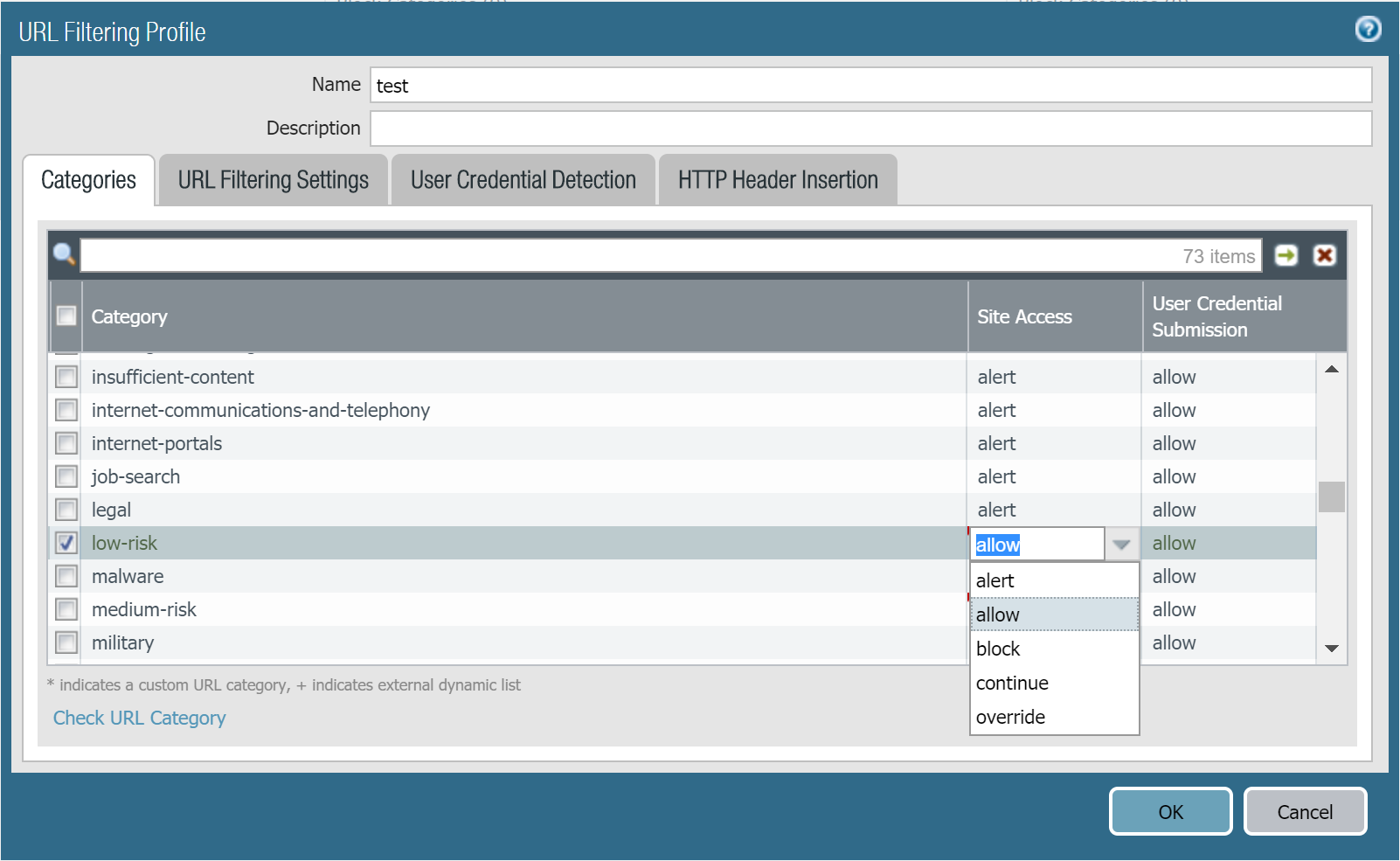Screen dimensions: 1400x861
Task: Click the green arrow apply filter icon
Action: point(1286,255)
